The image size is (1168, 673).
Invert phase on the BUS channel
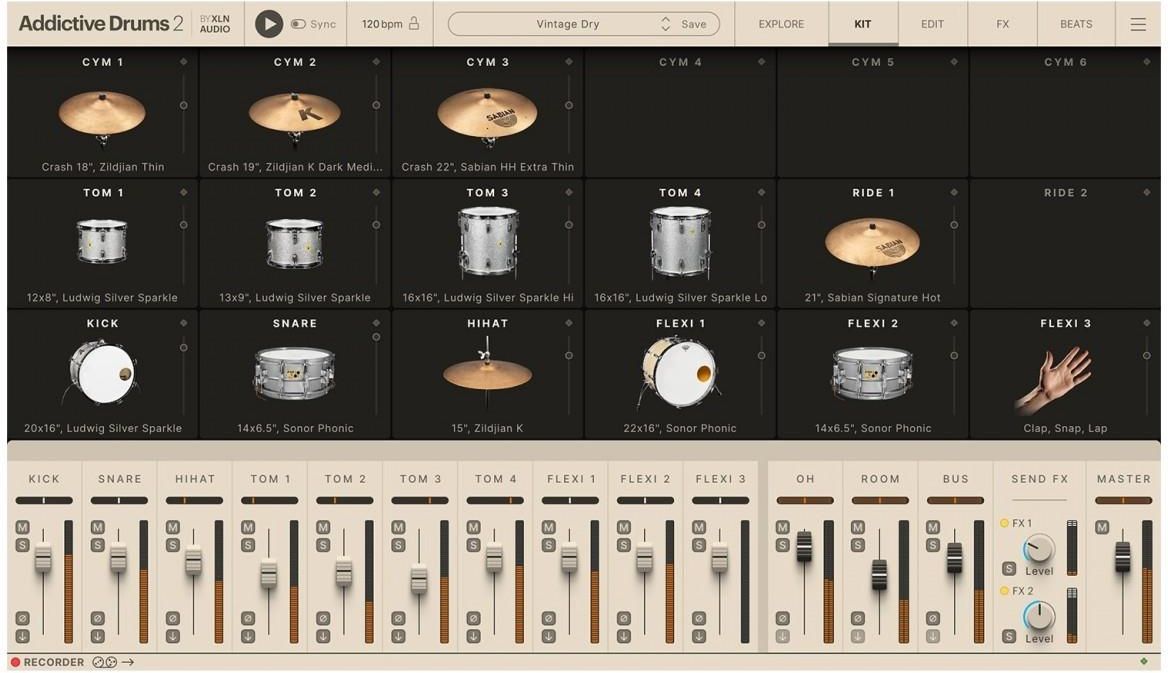click(x=933, y=618)
